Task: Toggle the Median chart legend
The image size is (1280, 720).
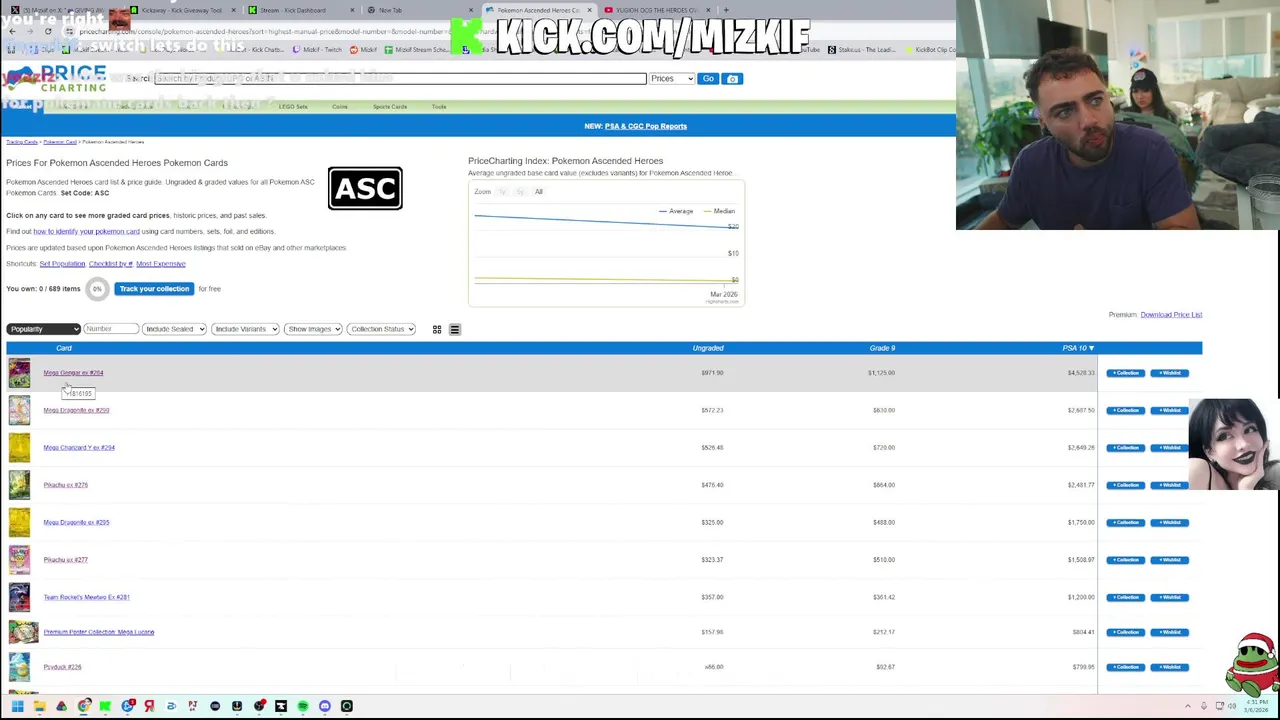Action: pos(720,211)
